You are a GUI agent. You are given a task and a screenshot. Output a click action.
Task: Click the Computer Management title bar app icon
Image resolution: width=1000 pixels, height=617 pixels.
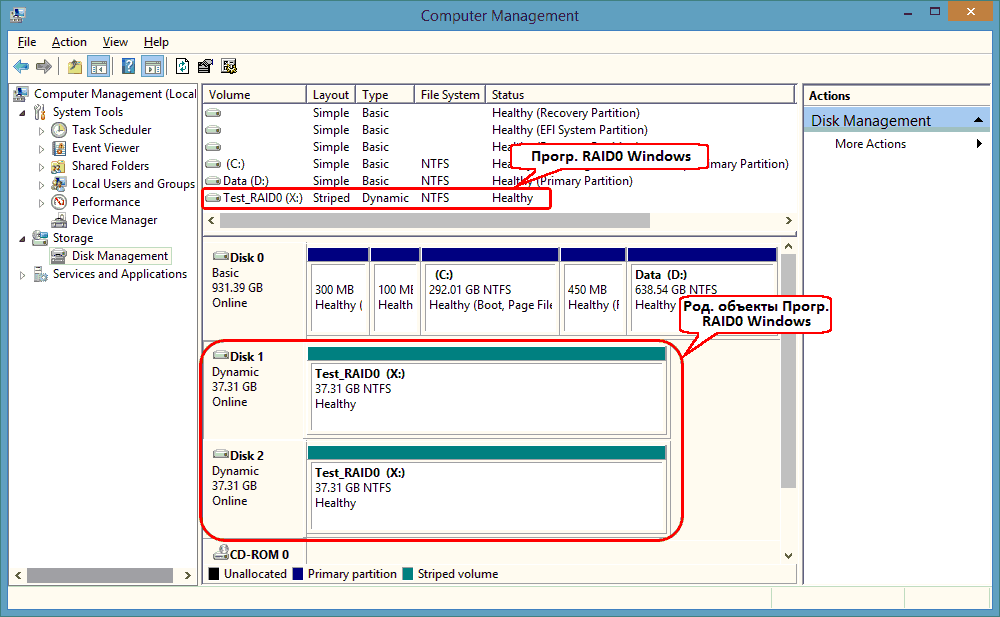tap(17, 14)
